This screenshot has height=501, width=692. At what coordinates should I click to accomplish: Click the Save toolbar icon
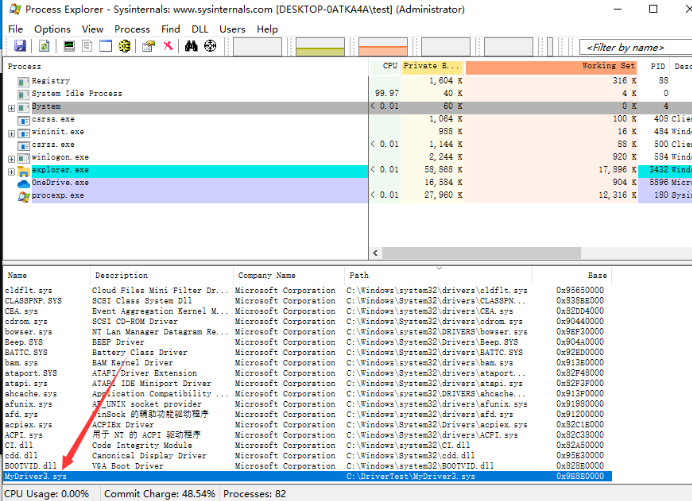pos(20,46)
